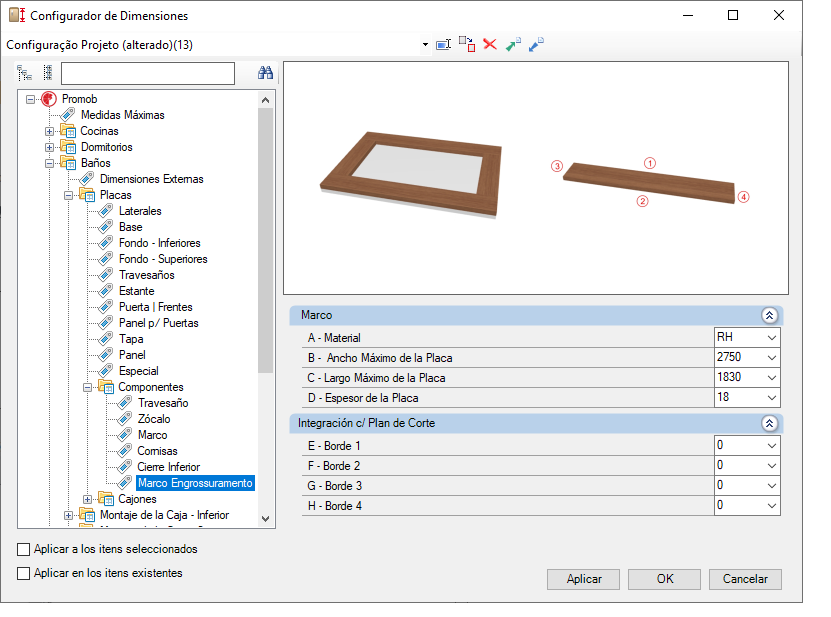This screenshot has height=617, width=831.
Task: Select Panel p/ Puertas tree item
Action: (x=158, y=323)
